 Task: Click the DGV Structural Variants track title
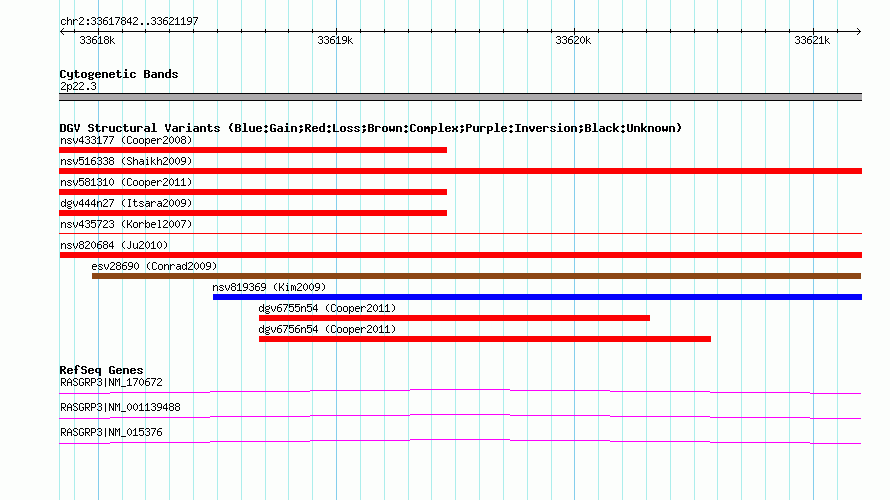[371, 128]
